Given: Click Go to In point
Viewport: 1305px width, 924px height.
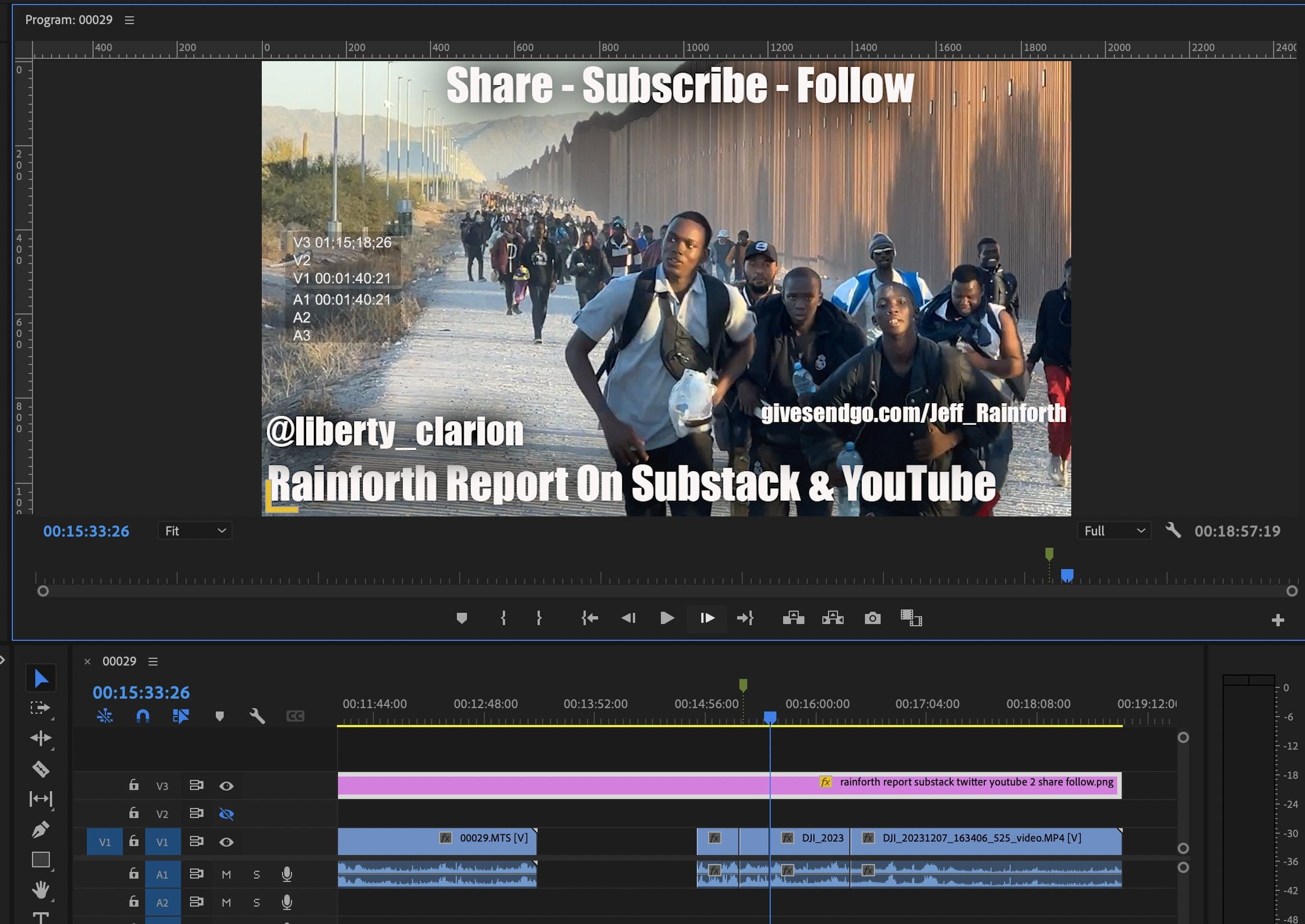Looking at the screenshot, I should [x=590, y=618].
